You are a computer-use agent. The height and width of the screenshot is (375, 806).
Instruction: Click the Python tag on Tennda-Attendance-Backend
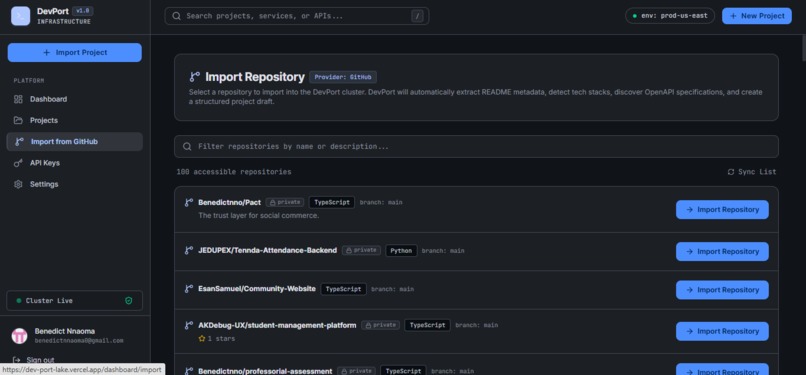pyautogui.click(x=401, y=251)
